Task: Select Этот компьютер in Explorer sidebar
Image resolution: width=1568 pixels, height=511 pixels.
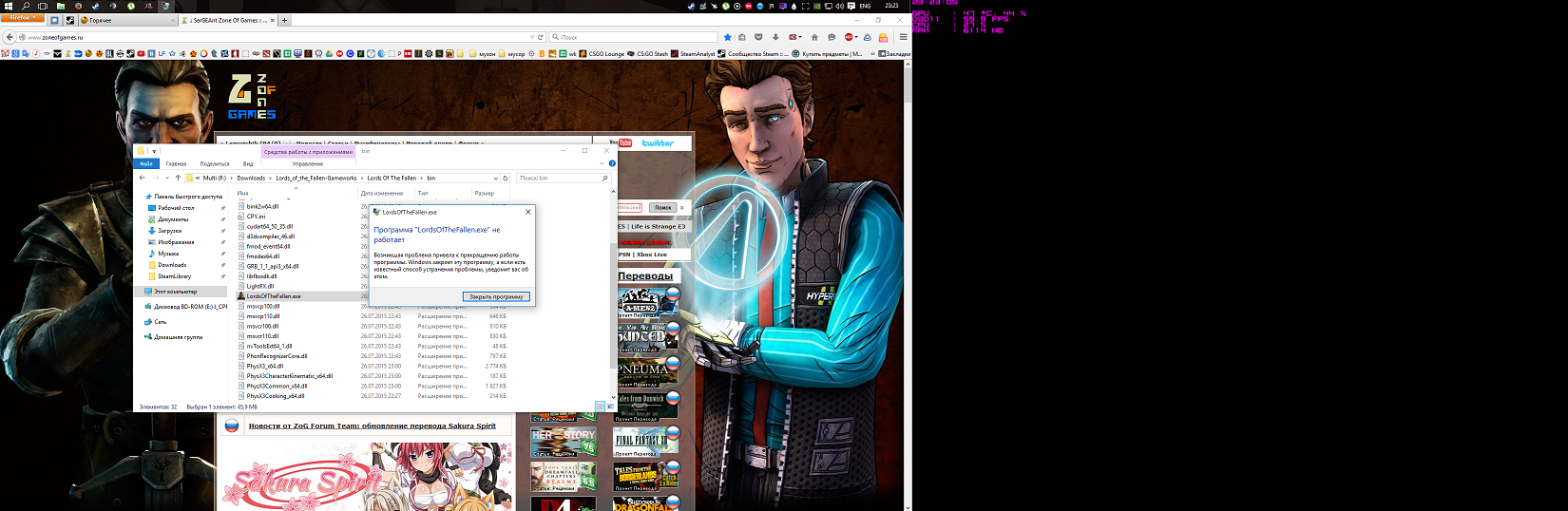Action: point(176,292)
